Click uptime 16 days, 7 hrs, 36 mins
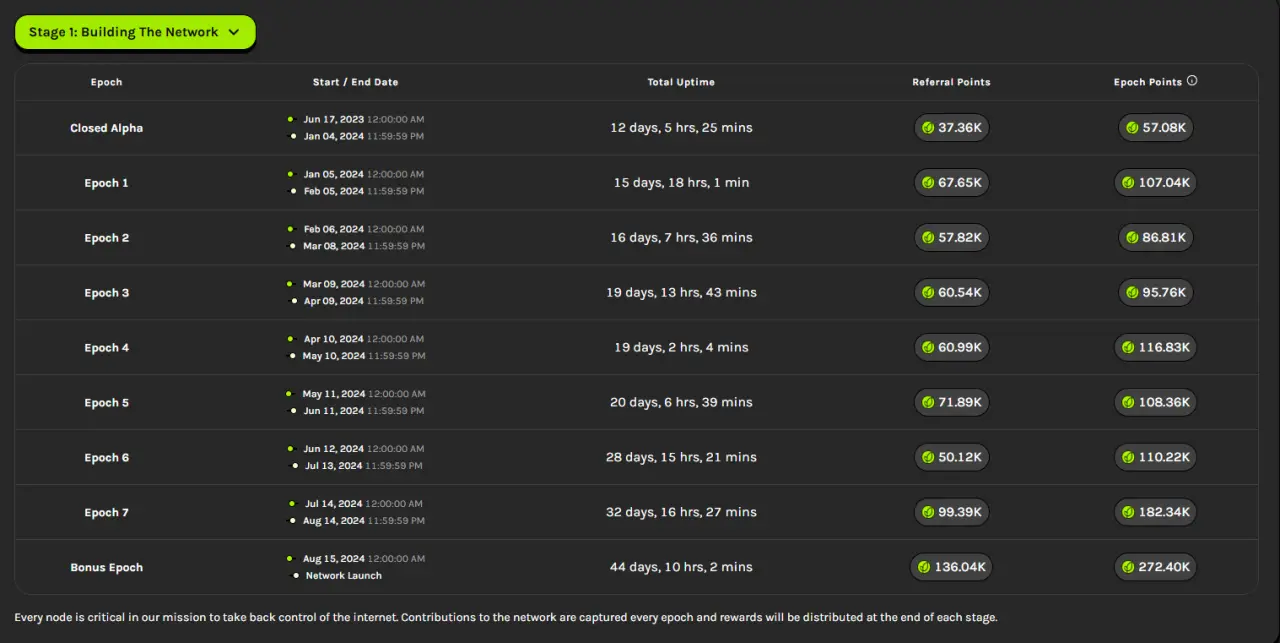1280x643 pixels. (681, 238)
